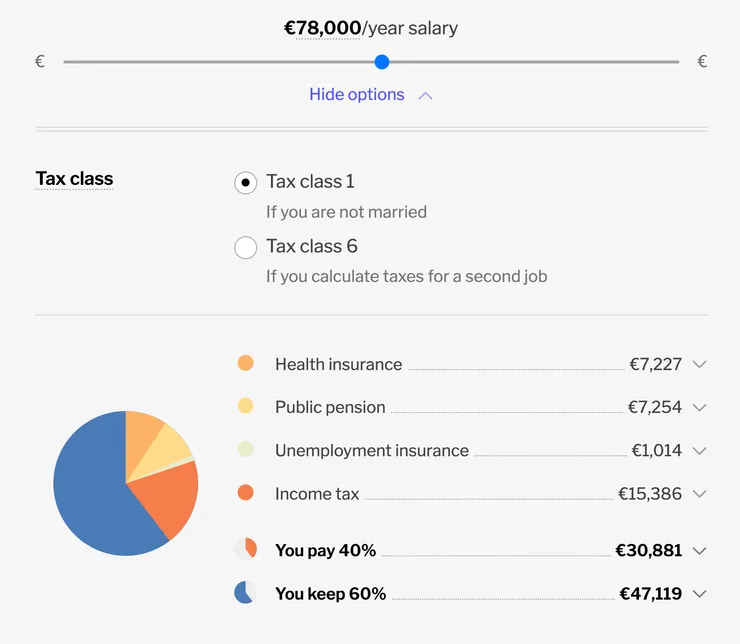The width and height of the screenshot is (740, 644).
Task: Click the small euro icon left of slider
Action: (x=40, y=62)
